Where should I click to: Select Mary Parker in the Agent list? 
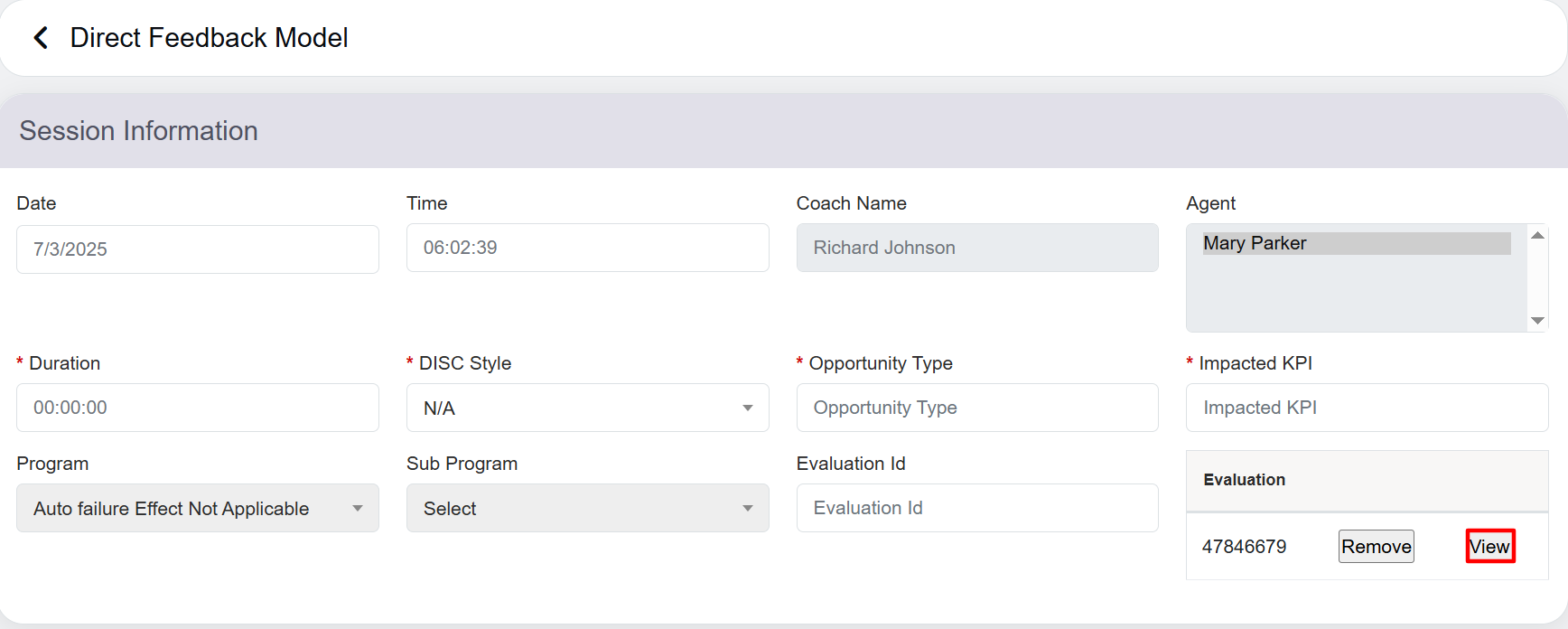[1355, 243]
